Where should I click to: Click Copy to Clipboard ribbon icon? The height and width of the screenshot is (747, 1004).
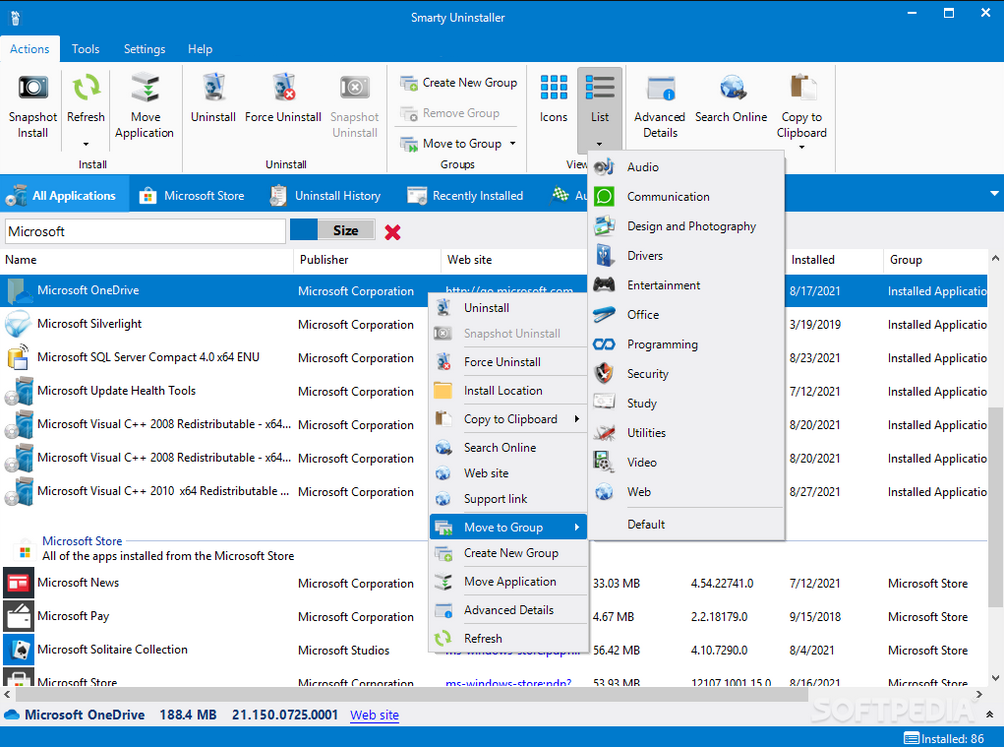pos(802,87)
